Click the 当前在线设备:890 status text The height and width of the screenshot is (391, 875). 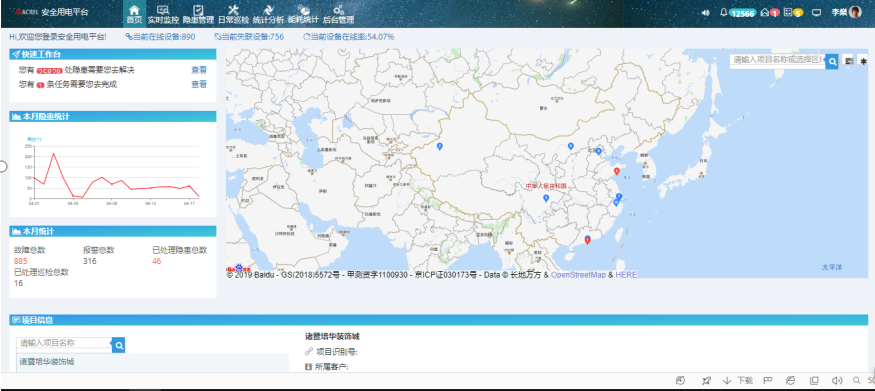click(160, 37)
